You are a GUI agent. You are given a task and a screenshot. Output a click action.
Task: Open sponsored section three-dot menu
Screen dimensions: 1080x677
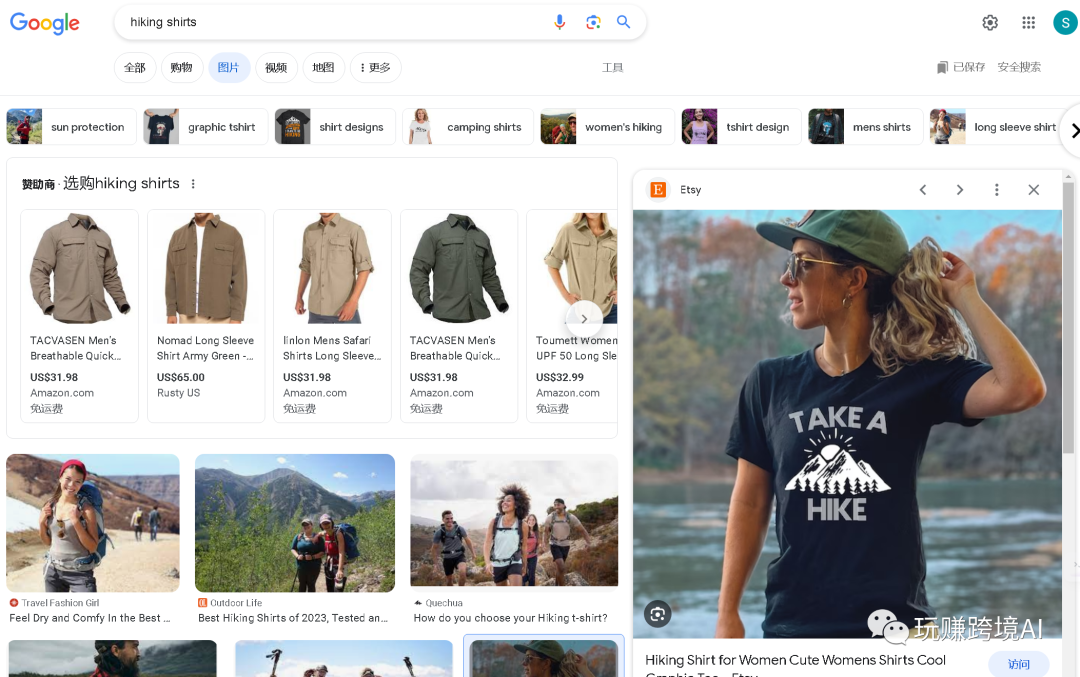[194, 184]
